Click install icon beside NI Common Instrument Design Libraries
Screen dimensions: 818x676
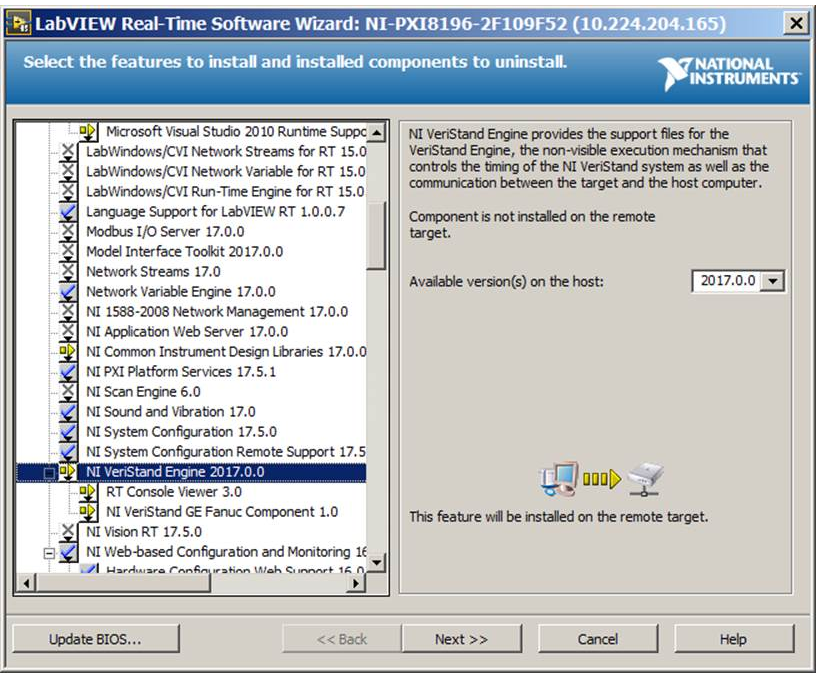(68, 352)
